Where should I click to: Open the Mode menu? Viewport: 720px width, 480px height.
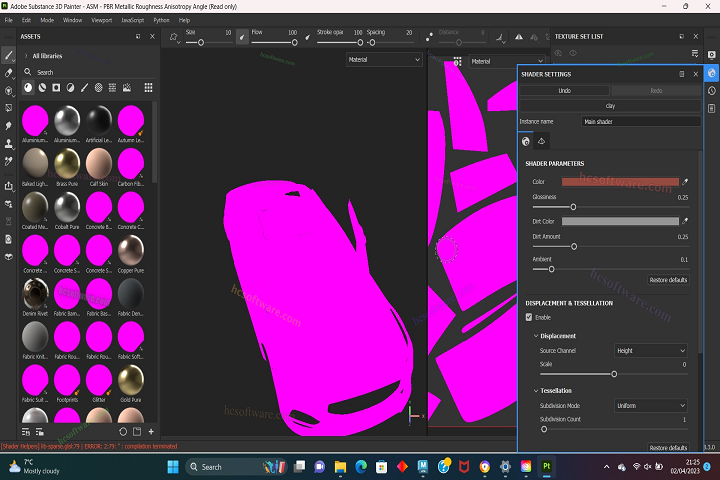pyautogui.click(x=47, y=20)
